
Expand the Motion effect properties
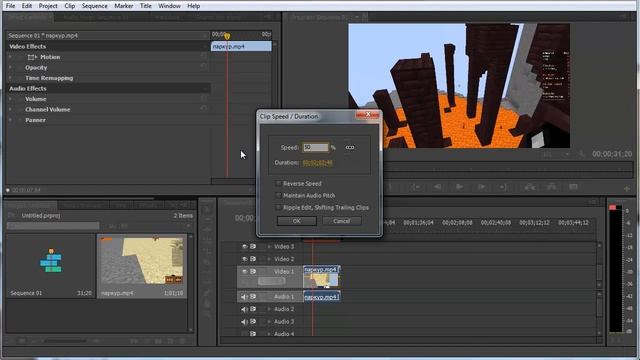click(x=10, y=57)
